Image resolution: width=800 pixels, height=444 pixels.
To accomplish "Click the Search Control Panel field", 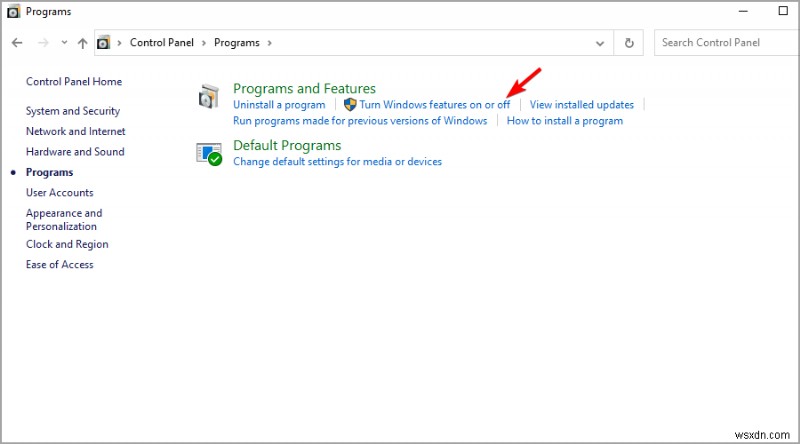I will (x=727, y=42).
